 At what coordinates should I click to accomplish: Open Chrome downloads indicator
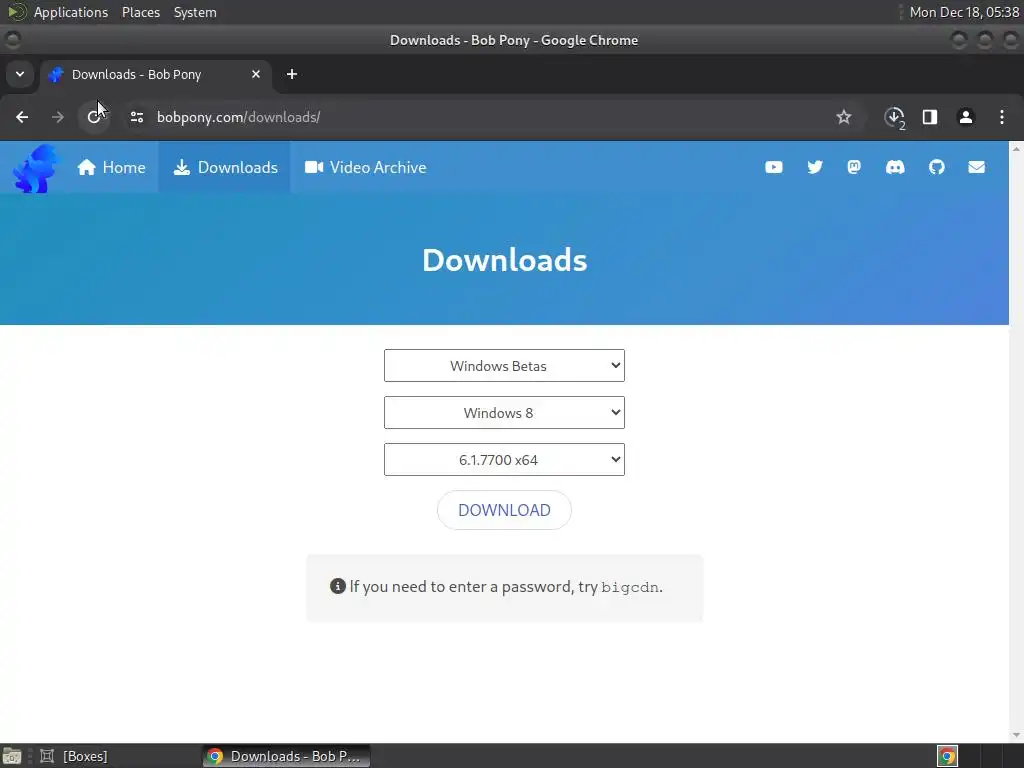point(895,118)
